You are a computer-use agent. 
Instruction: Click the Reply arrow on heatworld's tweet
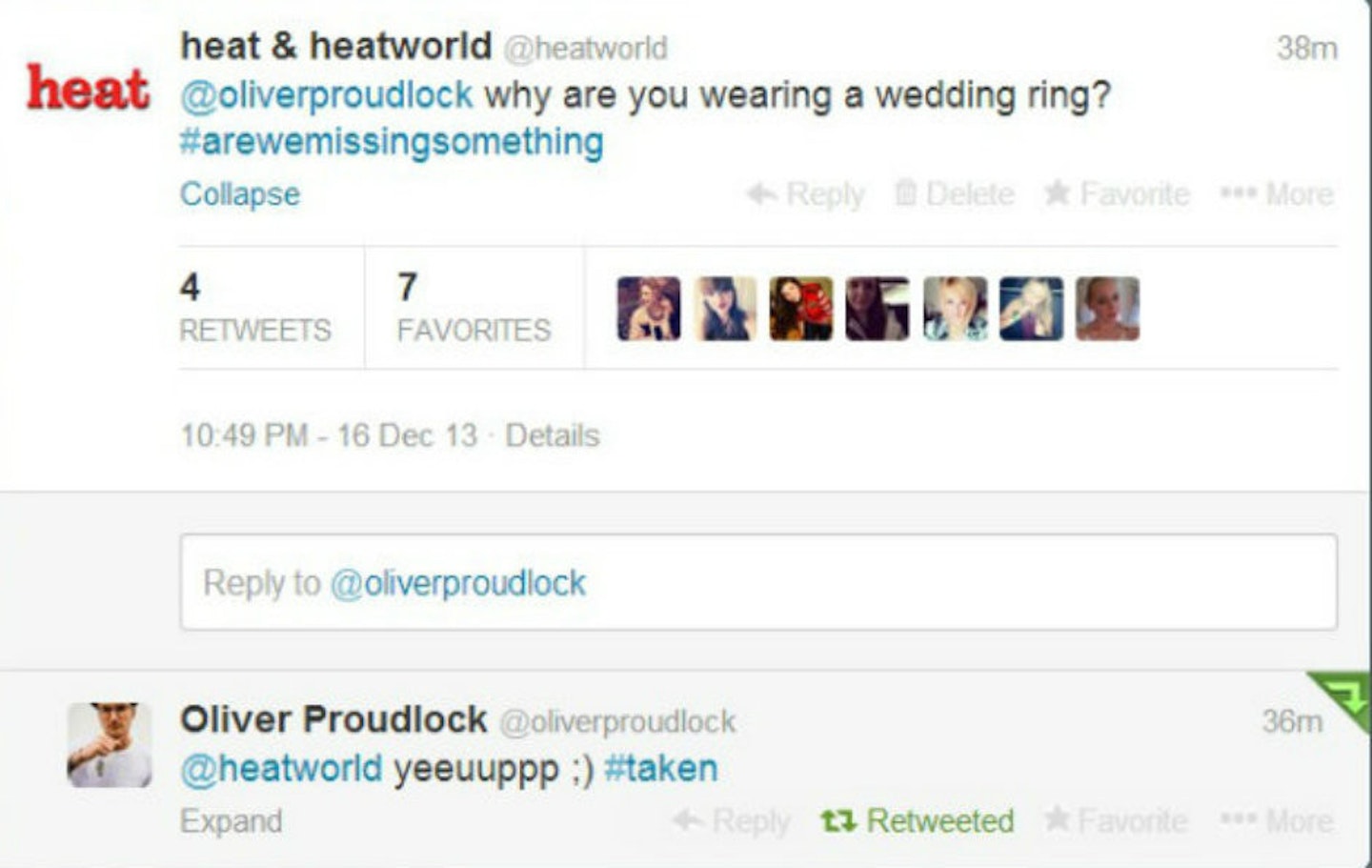pos(805,194)
